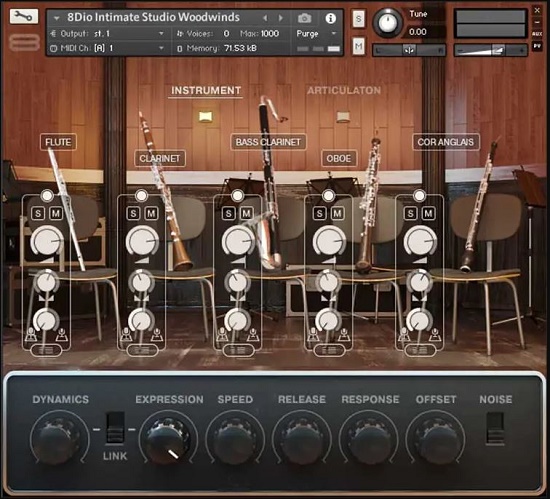Click the master pan slider
The height and width of the screenshot is (499, 550).
[x=409, y=50]
